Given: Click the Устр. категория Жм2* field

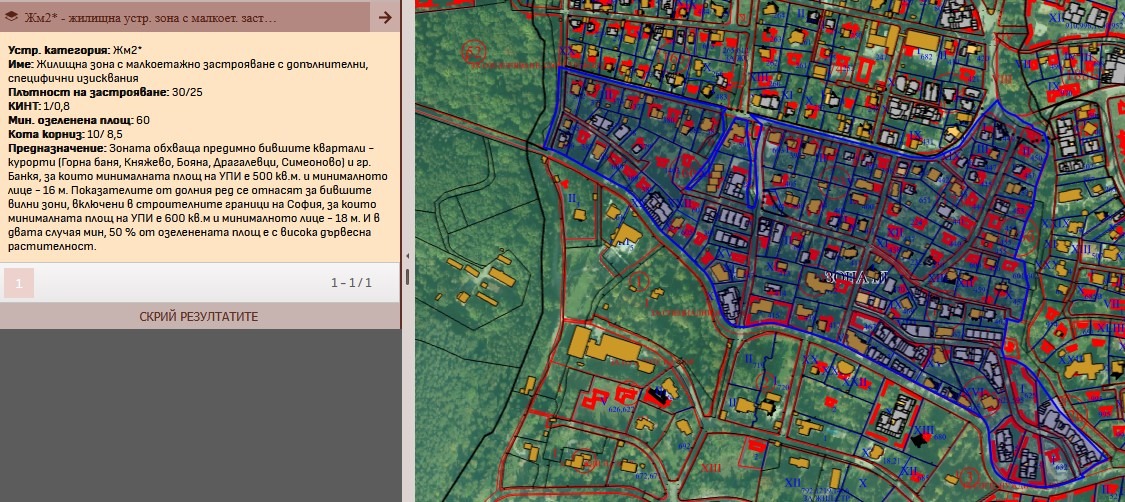Looking at the screenshot, I should [75, 49].
